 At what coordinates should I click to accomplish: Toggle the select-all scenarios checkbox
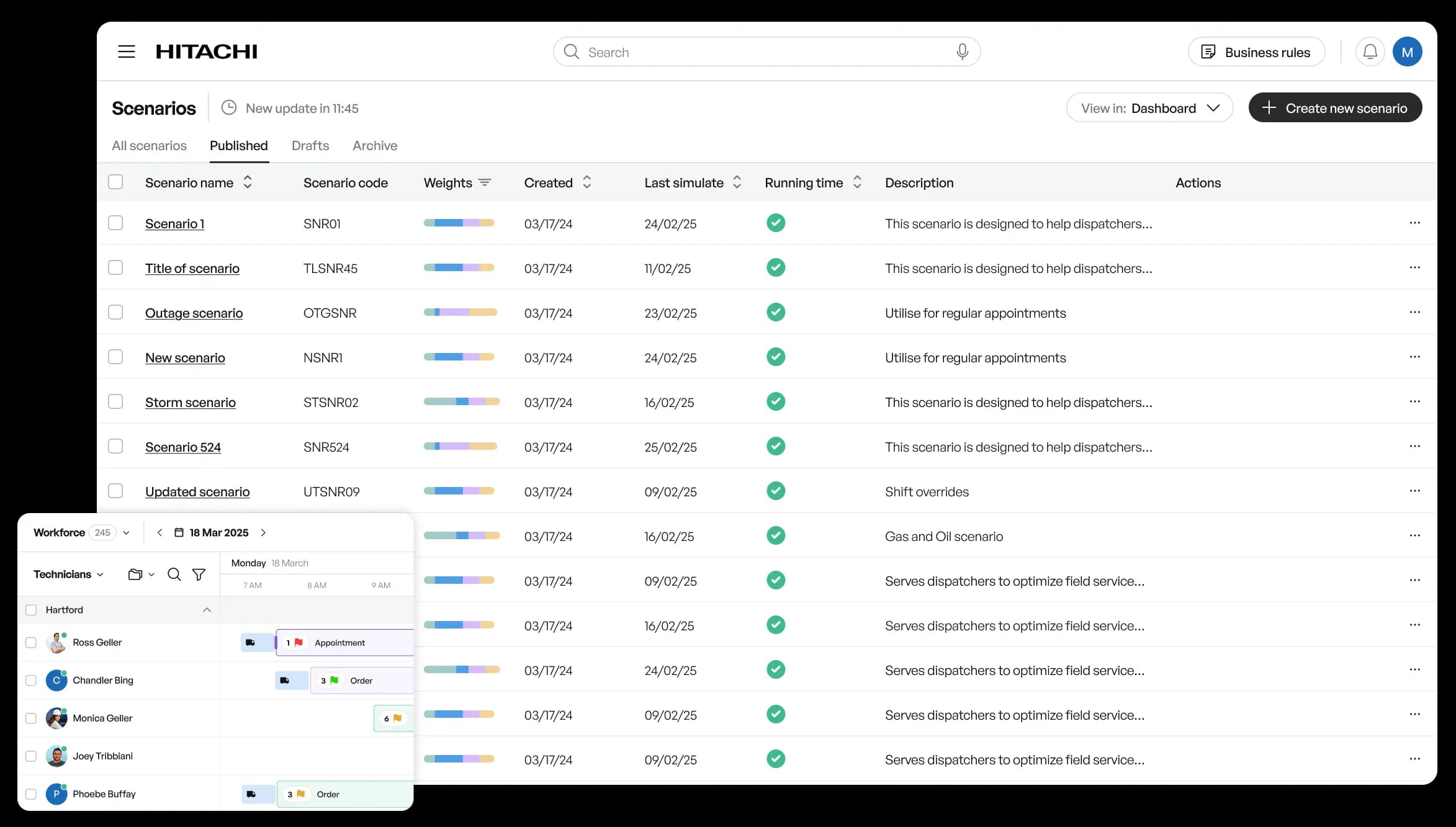click(115, 182)
